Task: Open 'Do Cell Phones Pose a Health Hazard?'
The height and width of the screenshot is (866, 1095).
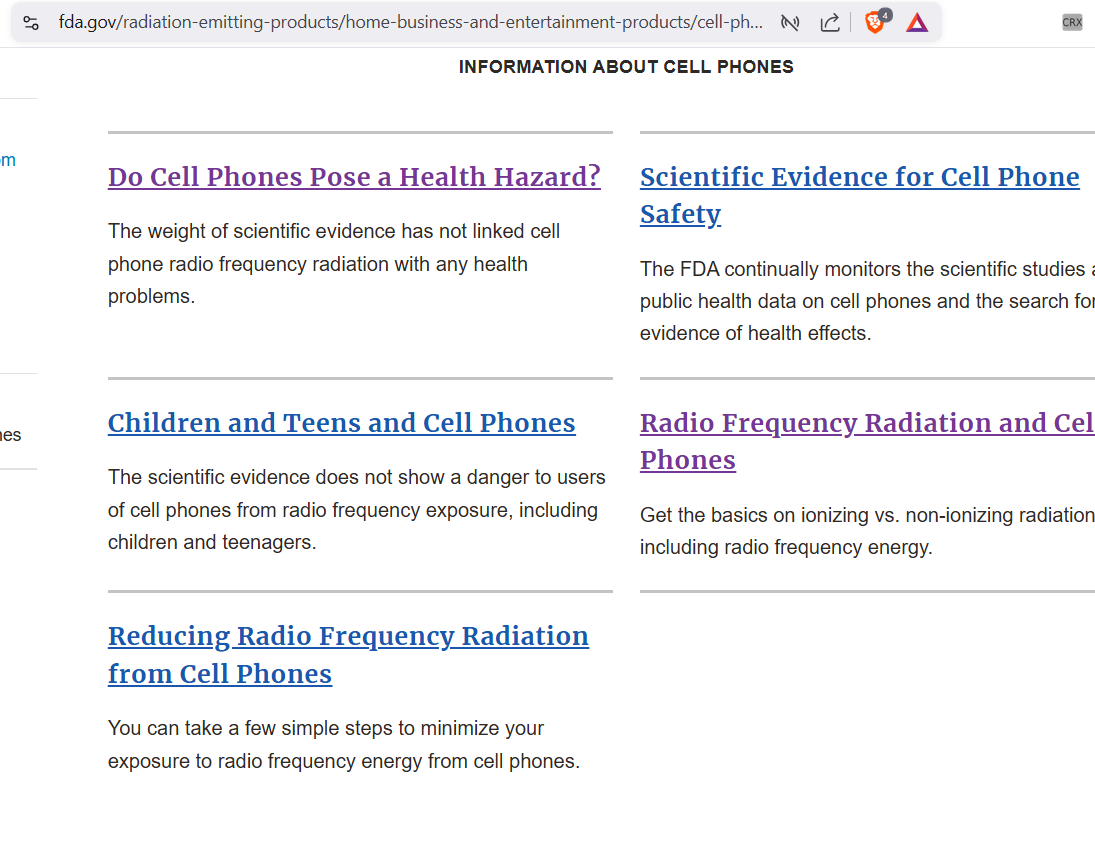Action: coord(354,177)
